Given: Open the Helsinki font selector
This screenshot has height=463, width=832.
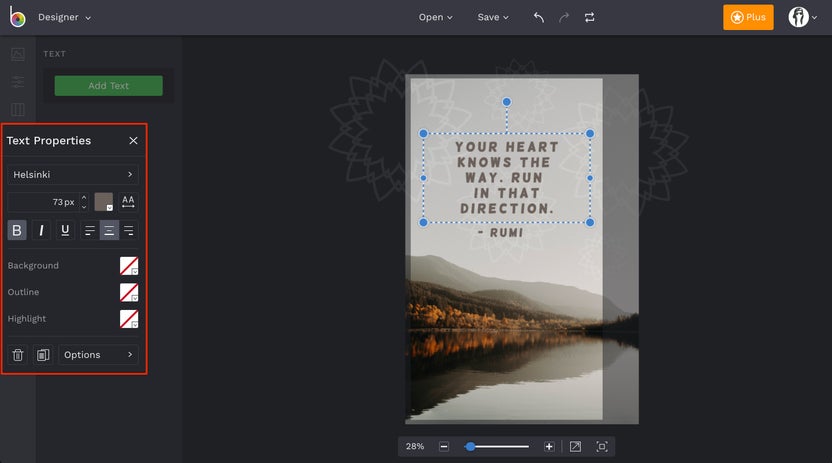Looking at the screenshot, I should [73, 174].
